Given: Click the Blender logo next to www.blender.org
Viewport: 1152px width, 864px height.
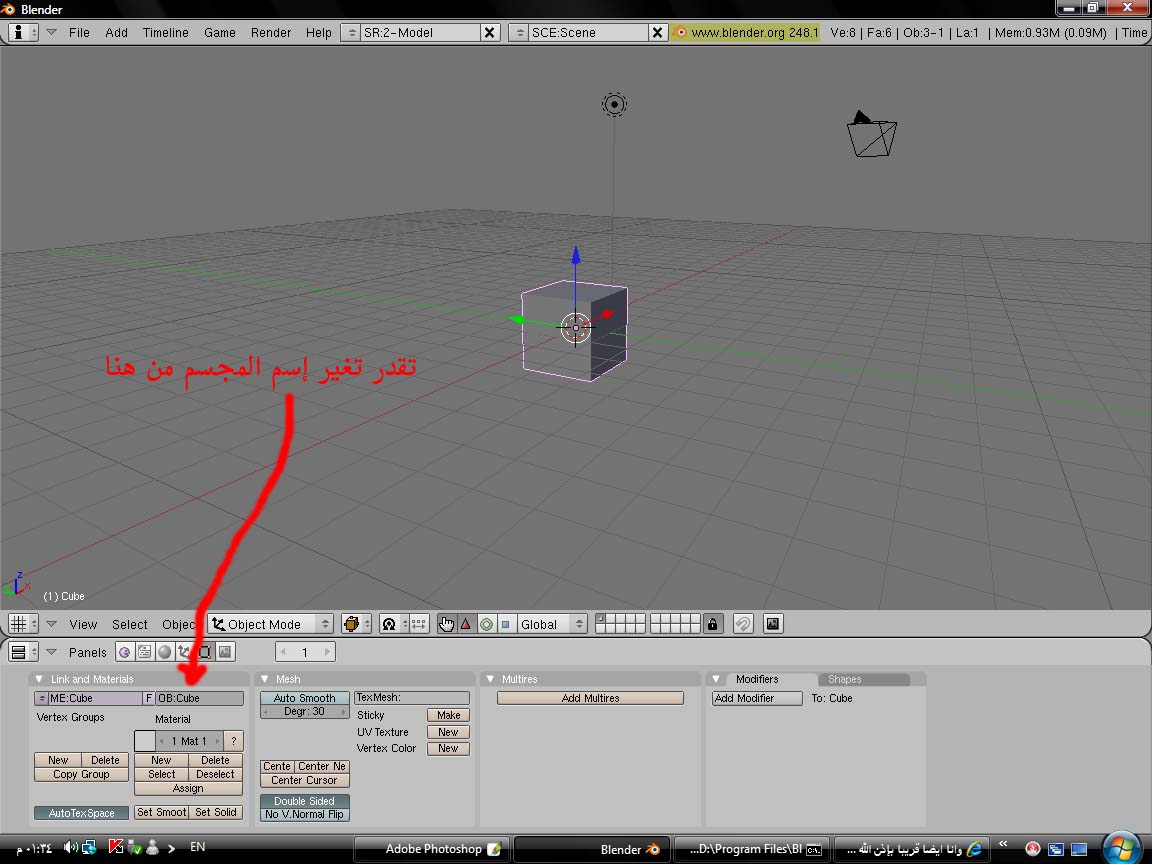Looking at the screenshot, I should coord(680,32).
